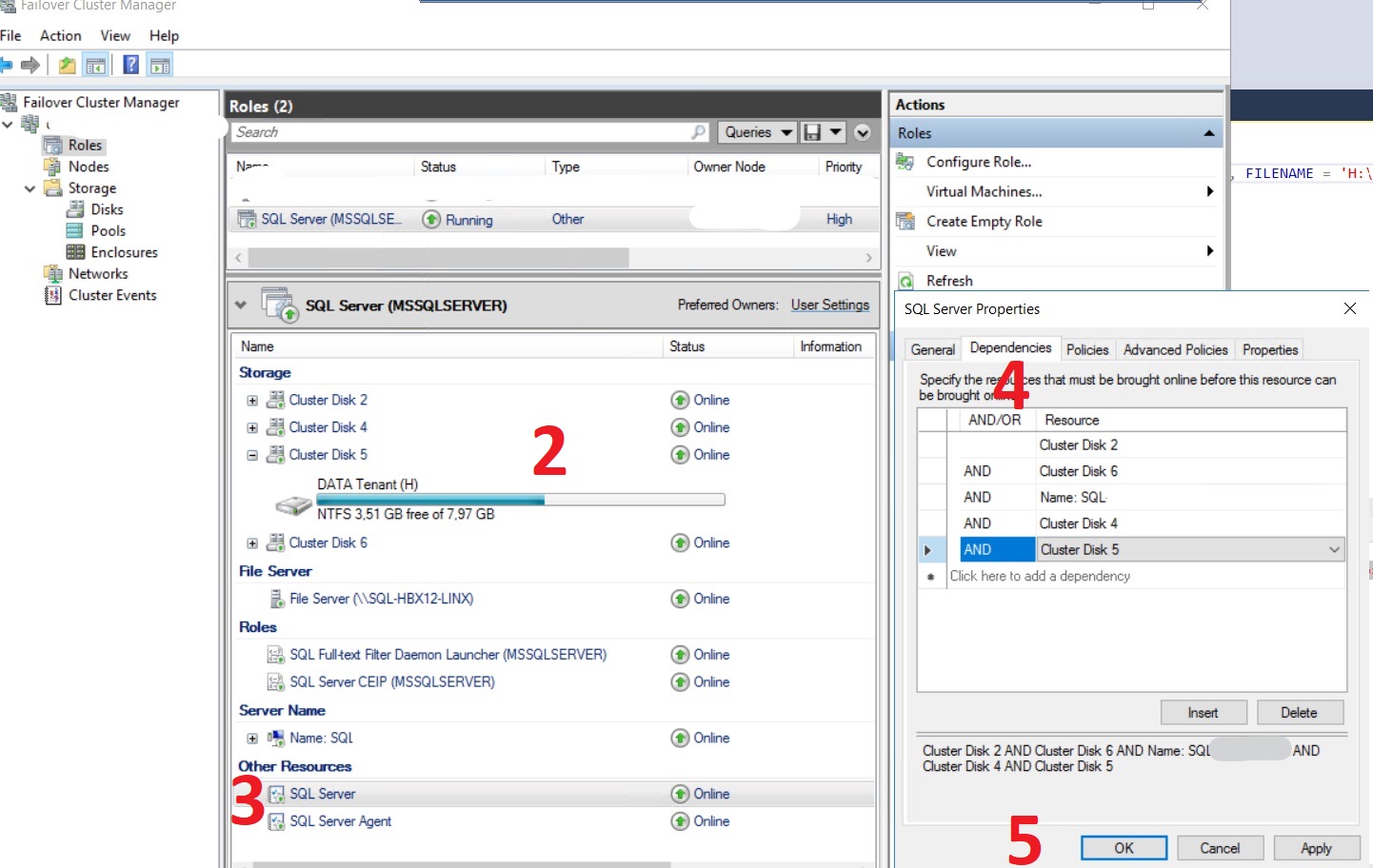Click the Refresh icon in Actions pane
1373x868 pixels.
pyautogui.click(x=905, y=281)
